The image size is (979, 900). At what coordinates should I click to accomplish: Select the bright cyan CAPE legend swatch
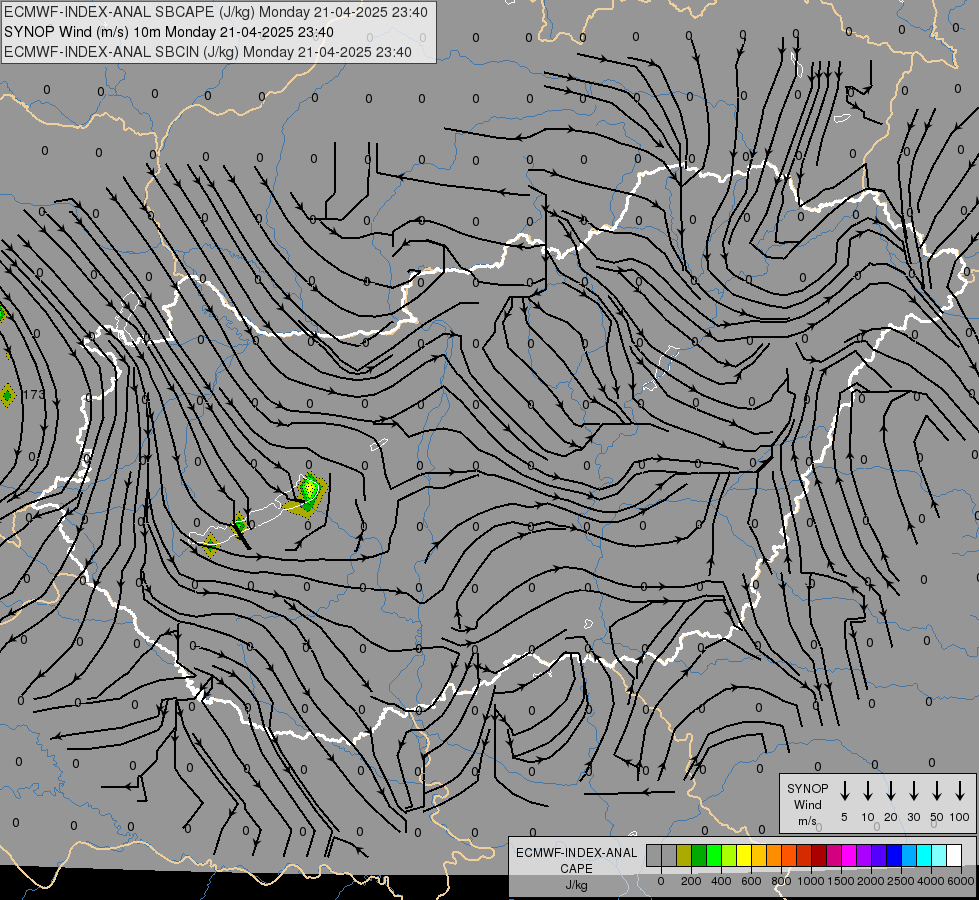pos(925,855)
